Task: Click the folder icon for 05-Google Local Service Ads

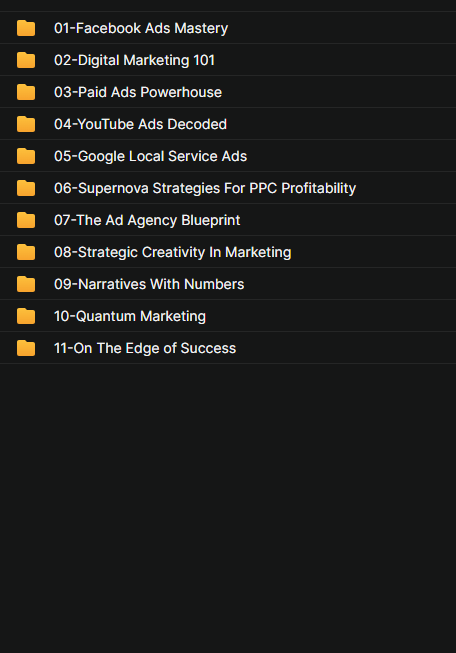Action: pyautogui.click(x=26, y=156)
